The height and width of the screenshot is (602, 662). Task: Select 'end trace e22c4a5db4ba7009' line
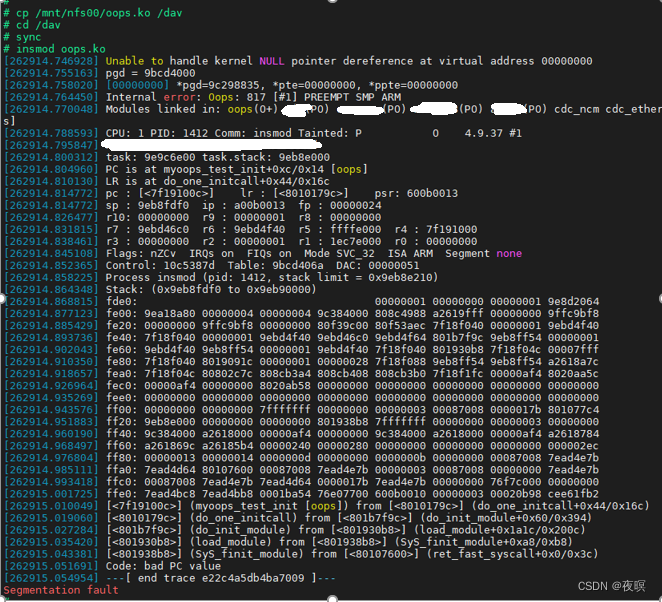[x=170, y=578]
